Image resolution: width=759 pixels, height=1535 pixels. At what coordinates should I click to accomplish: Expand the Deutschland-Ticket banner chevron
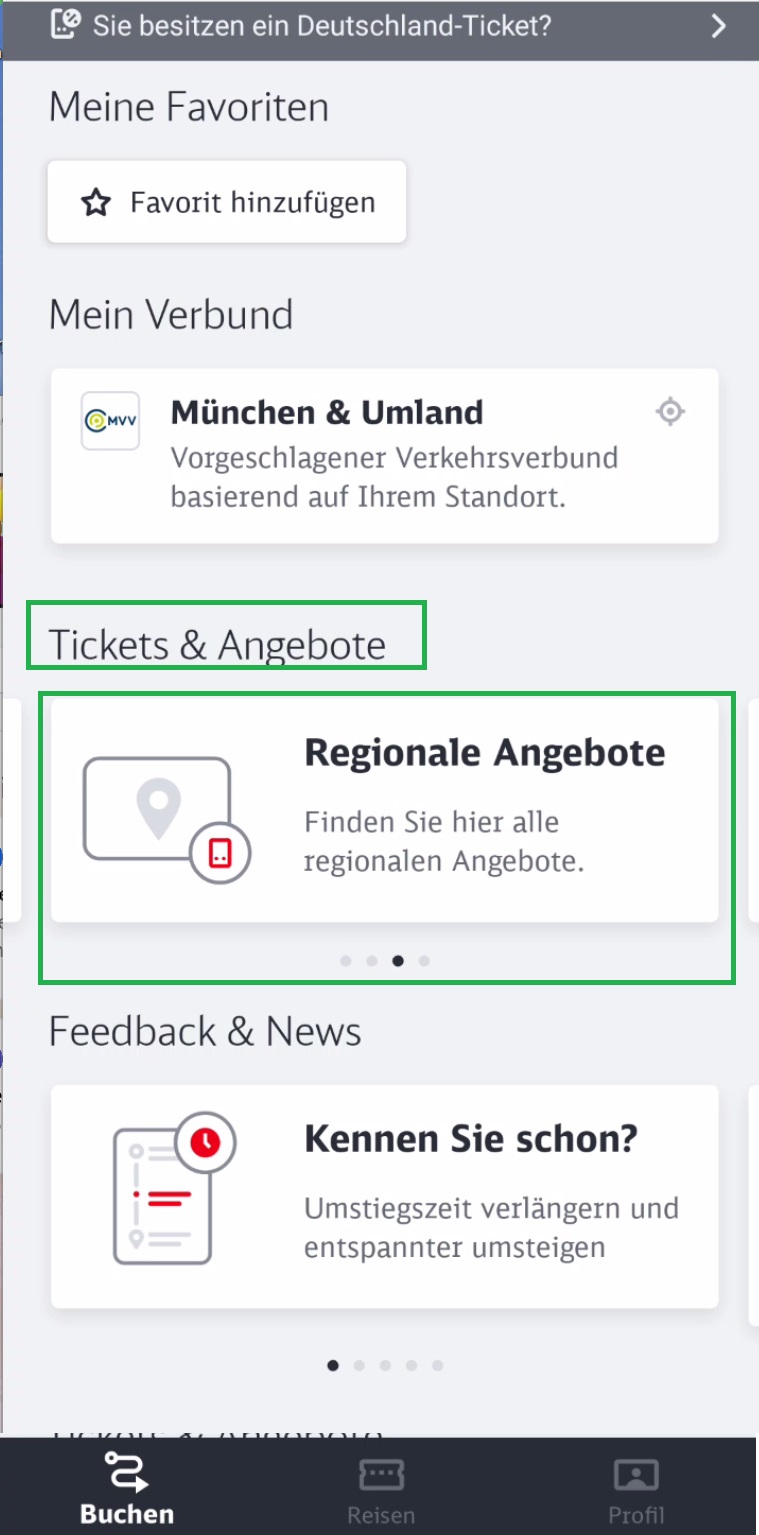pyautogui.click(x=718, y=26)
